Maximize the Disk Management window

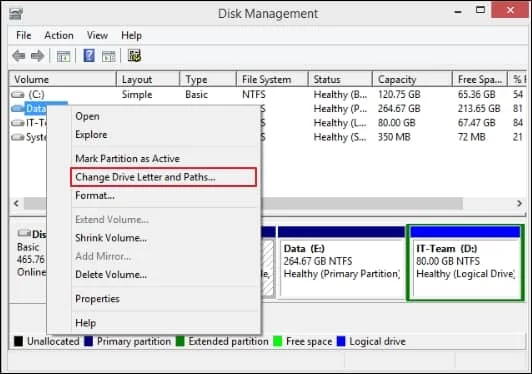coord(480,11)
